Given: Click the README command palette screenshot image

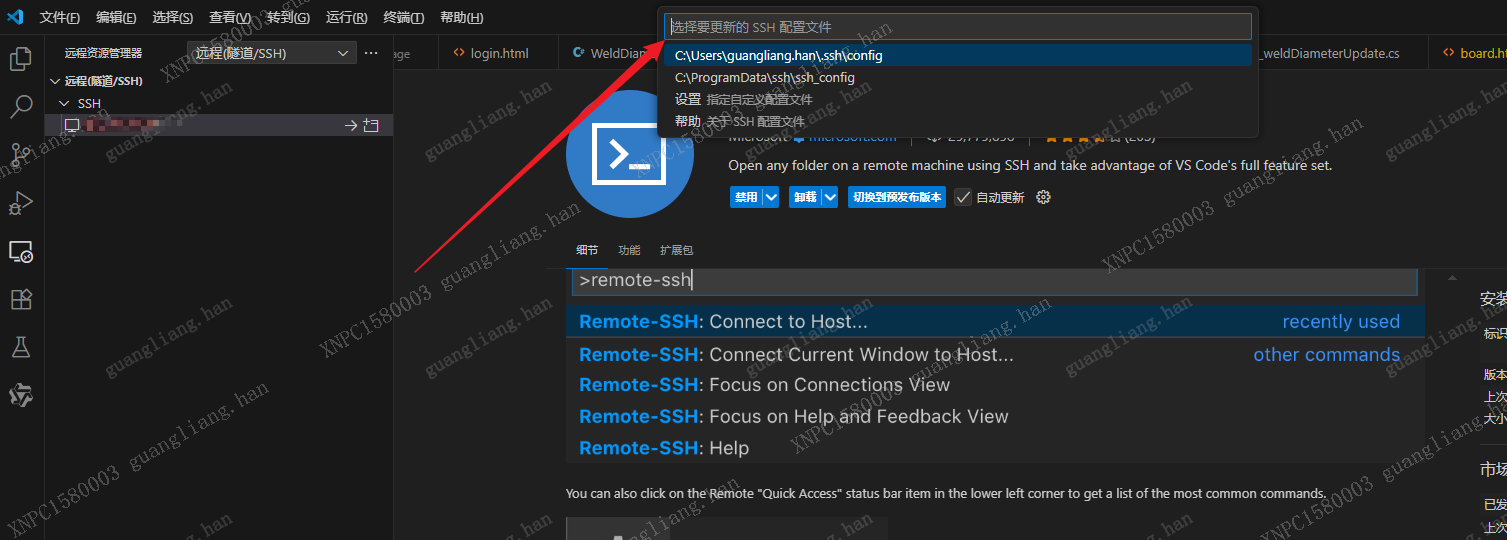Looking at the screenshot, I should 996,366.
